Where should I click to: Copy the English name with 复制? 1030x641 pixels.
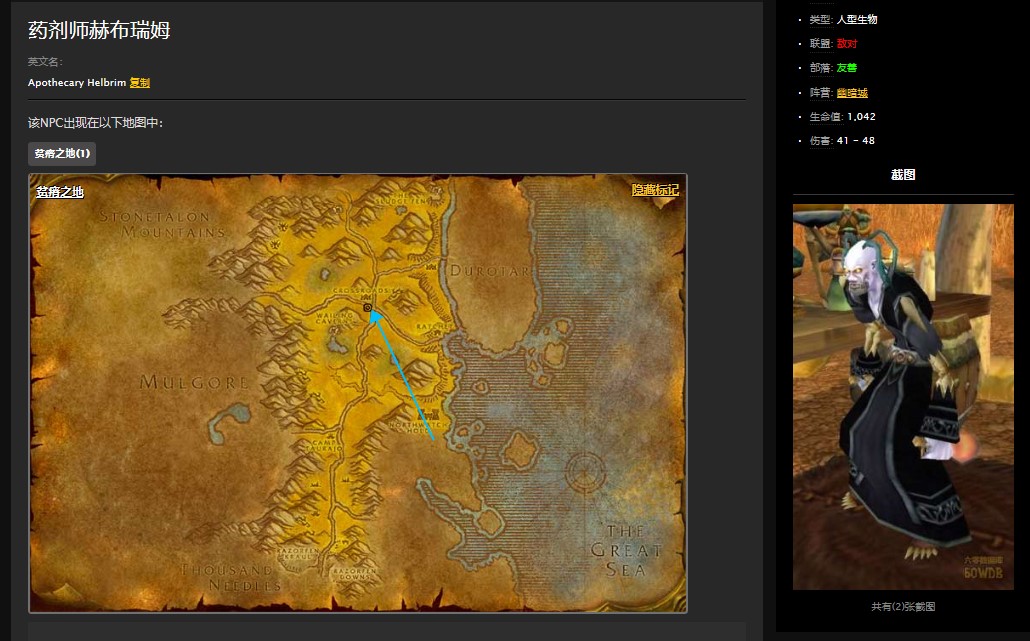140,83
